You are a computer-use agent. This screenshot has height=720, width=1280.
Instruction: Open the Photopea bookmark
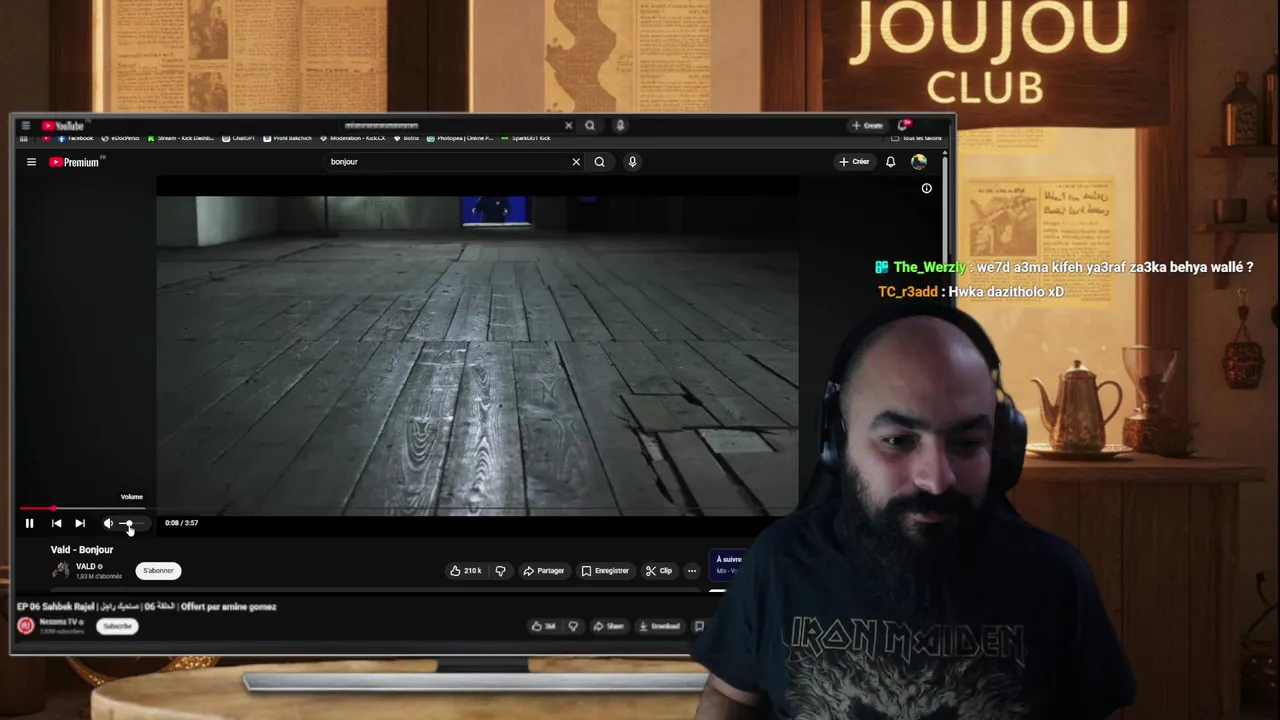460,138
